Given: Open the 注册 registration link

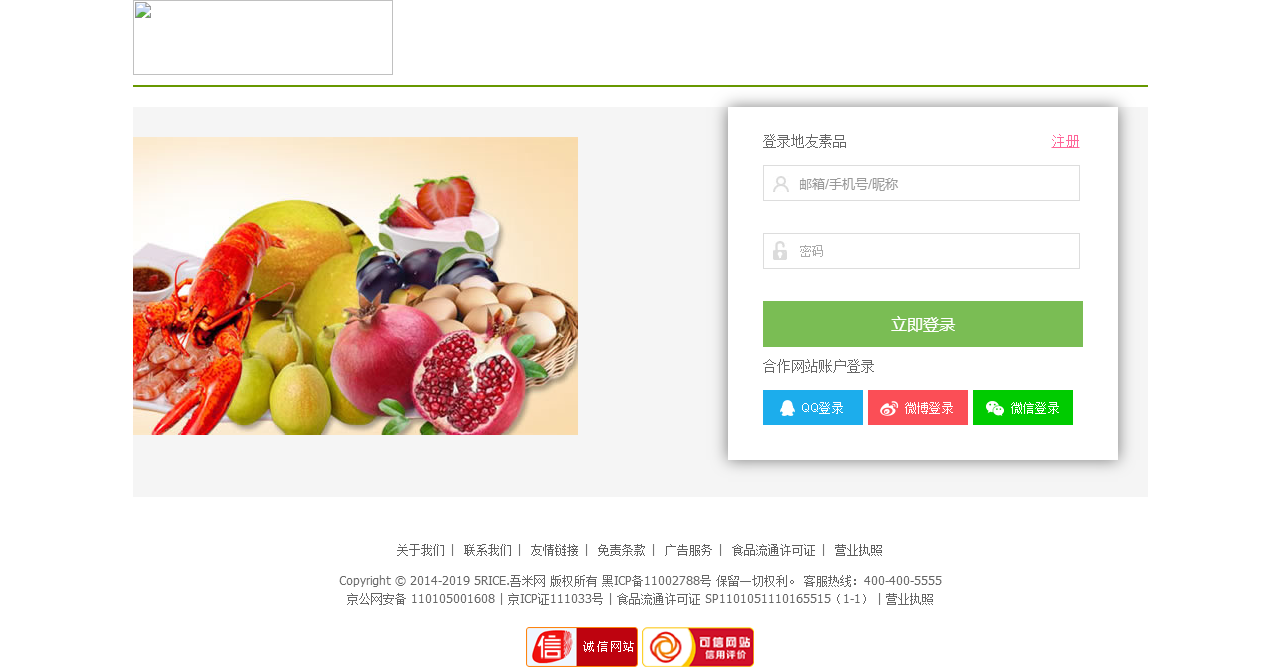Looking at the screenshot, I should tap(1065, 142).
